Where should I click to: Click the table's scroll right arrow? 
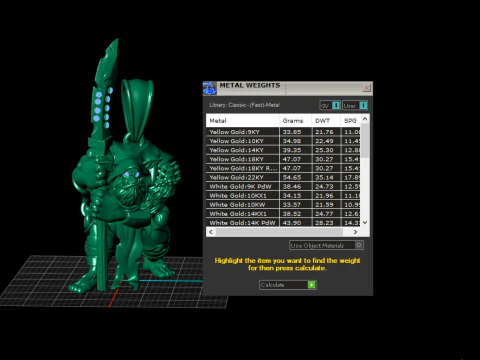pos(355,232)
